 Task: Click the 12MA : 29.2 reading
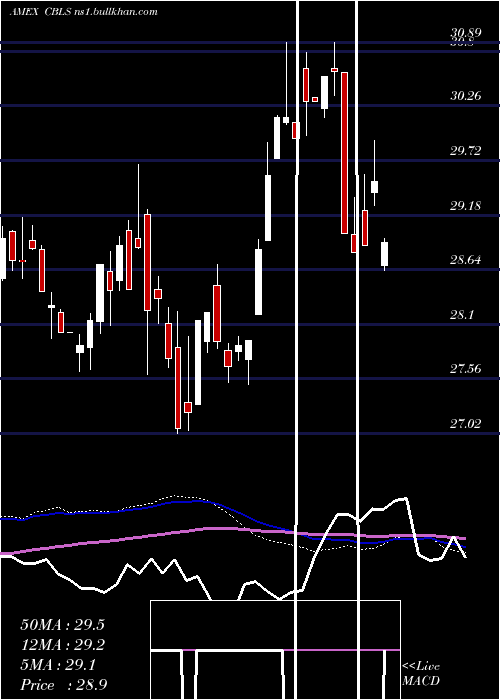pyautogui.click(x=62, y=645)
